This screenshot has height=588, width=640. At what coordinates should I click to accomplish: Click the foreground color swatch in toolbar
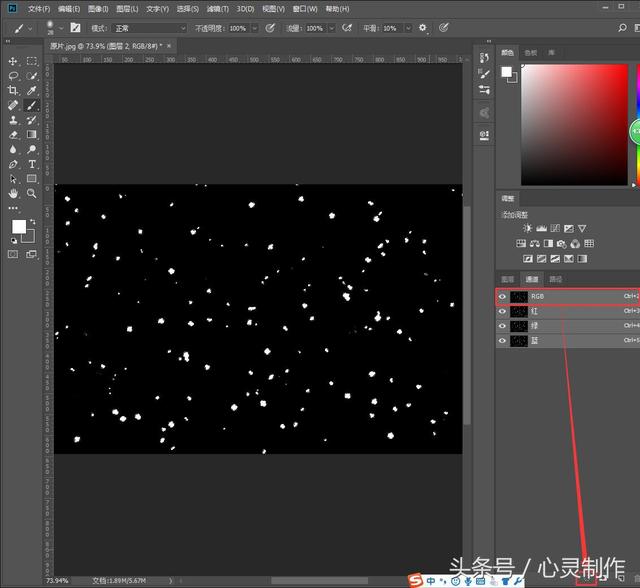tap(17, 227)
